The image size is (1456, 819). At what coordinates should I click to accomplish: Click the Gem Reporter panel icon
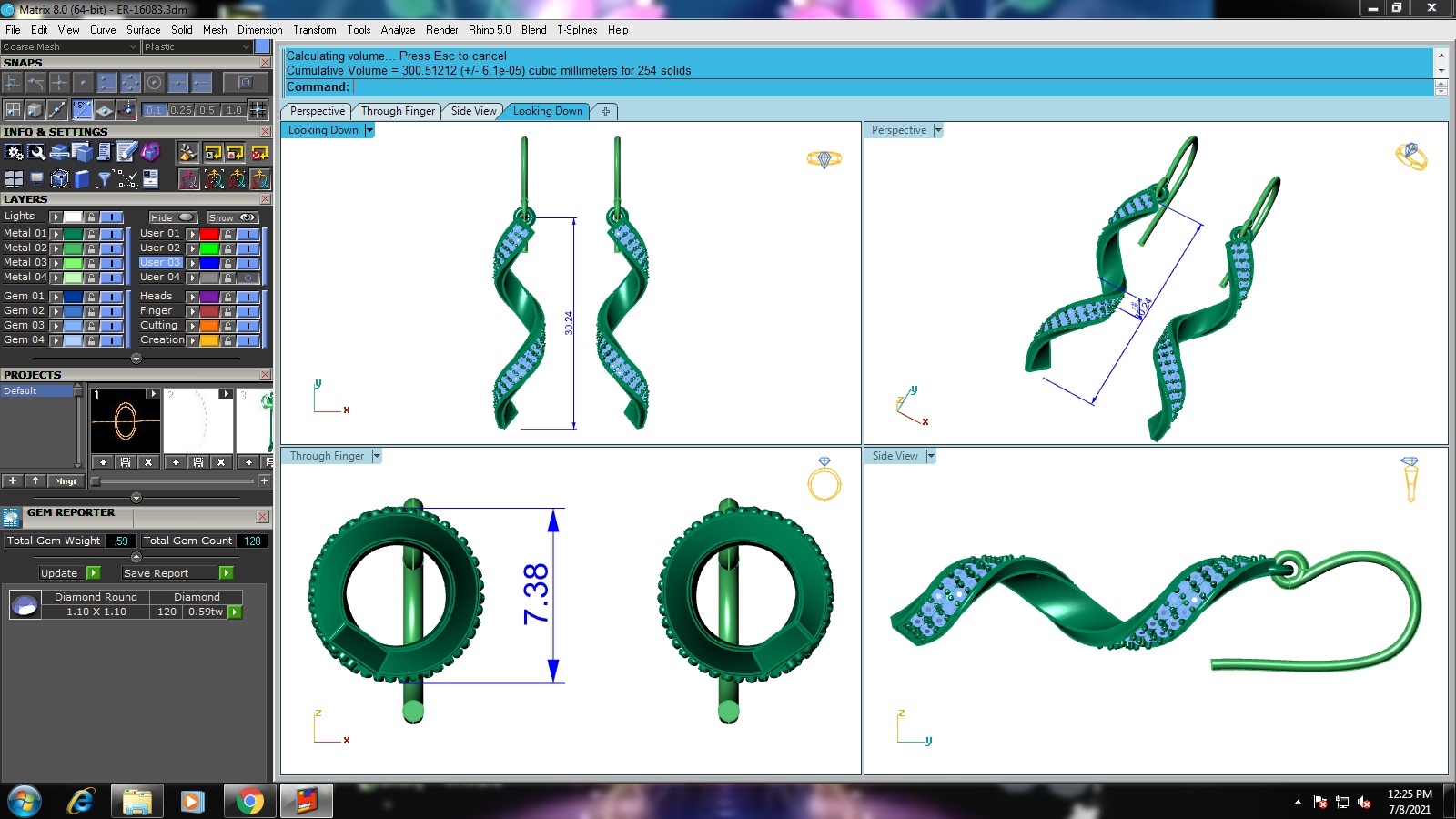click(11, 518)
